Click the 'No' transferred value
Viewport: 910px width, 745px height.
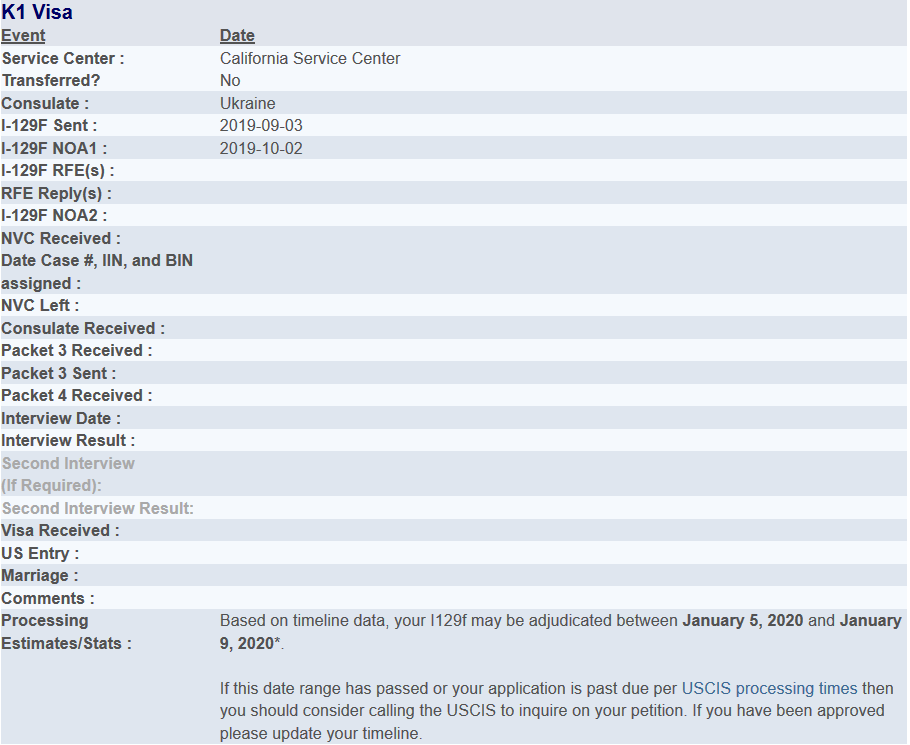tap(230, 81)
